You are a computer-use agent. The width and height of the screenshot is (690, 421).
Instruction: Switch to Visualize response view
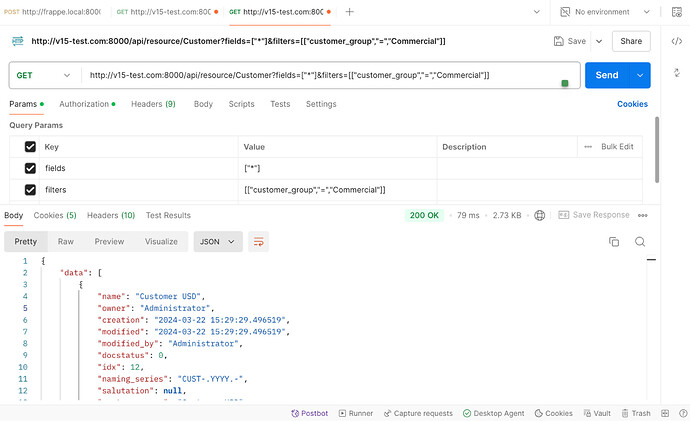[x=161, y=242]
